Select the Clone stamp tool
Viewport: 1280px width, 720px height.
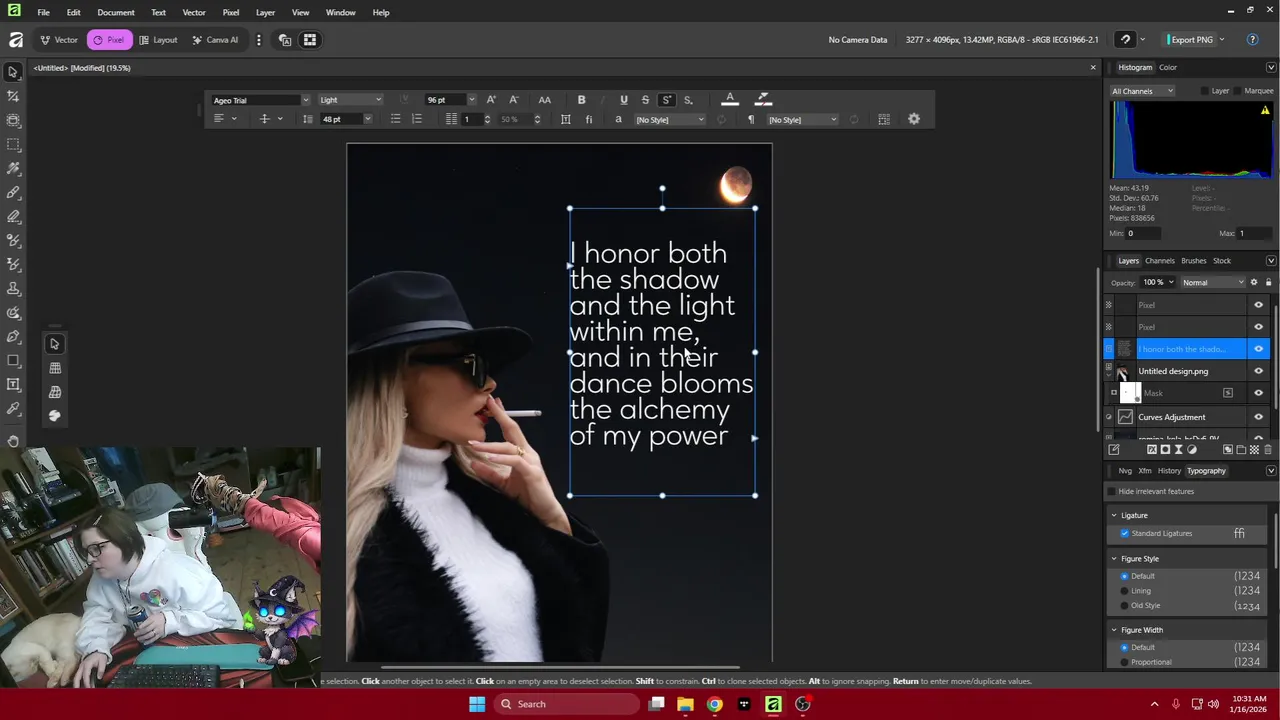tap(13, 288)
